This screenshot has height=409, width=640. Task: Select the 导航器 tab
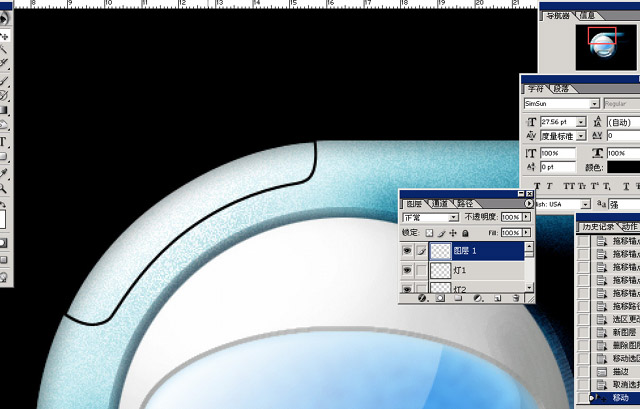tap(558, 16)
